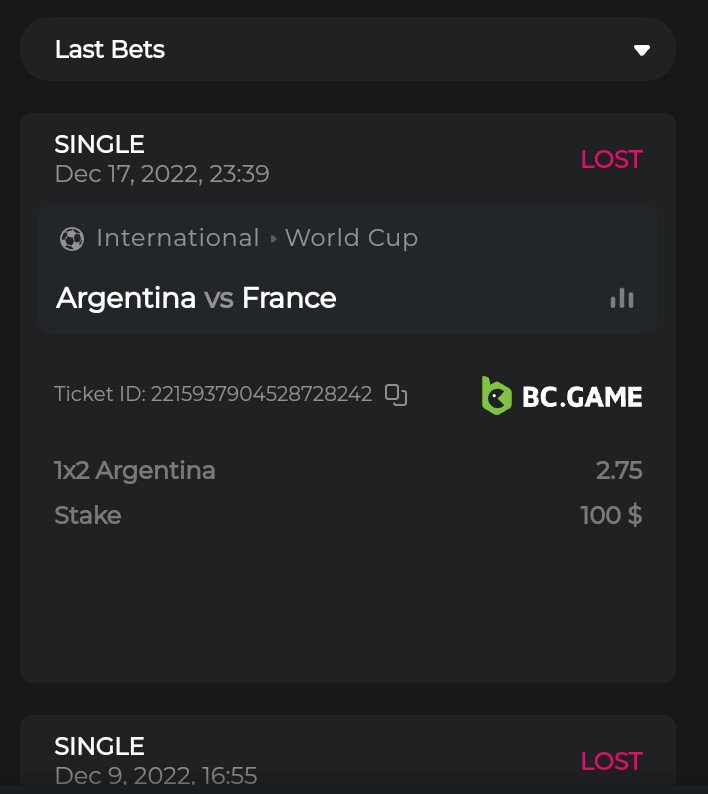Click the soccer ball sport icon

tap(72, 239)
